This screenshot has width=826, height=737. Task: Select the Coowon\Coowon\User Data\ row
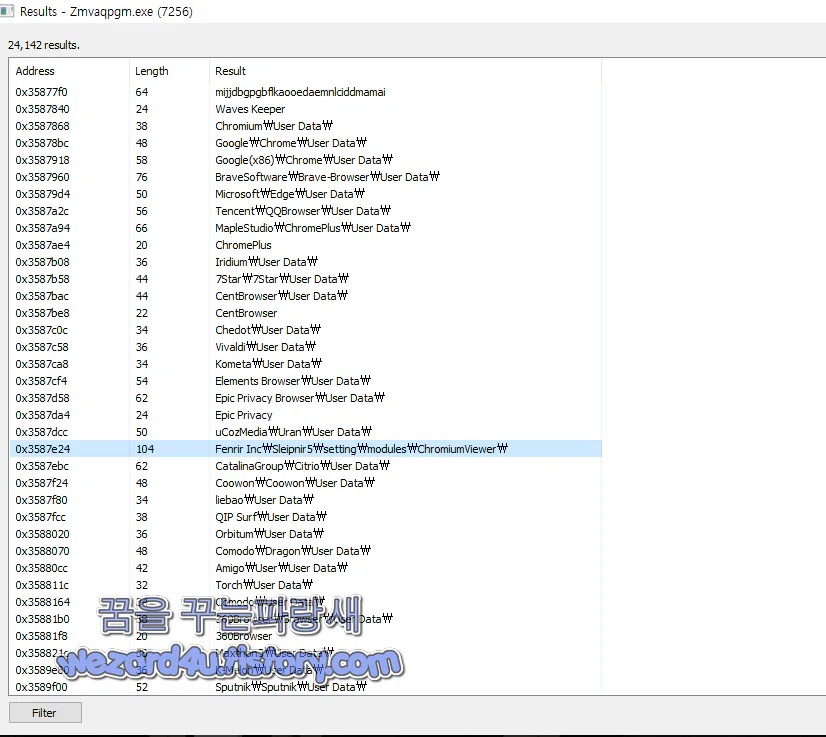coord(306,483)
